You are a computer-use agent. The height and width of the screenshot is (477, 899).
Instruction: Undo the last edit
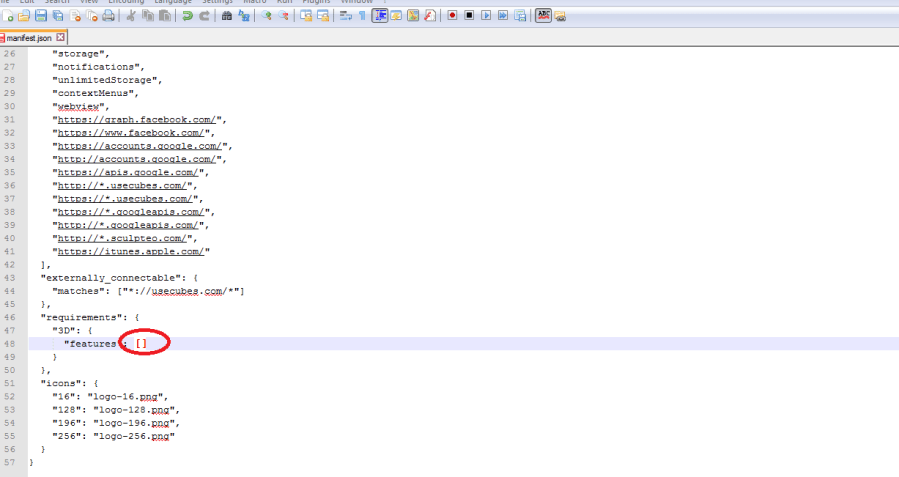click(x=187, y=16)
